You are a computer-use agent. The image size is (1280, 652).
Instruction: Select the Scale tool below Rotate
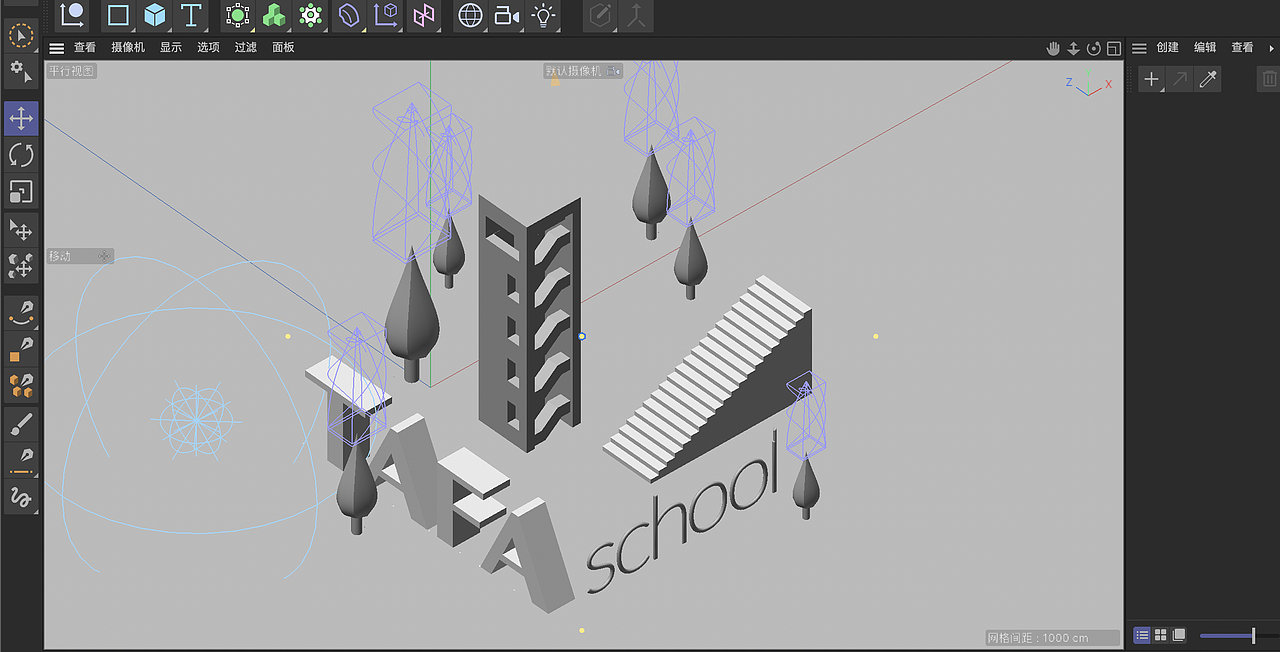click(21, 191)
